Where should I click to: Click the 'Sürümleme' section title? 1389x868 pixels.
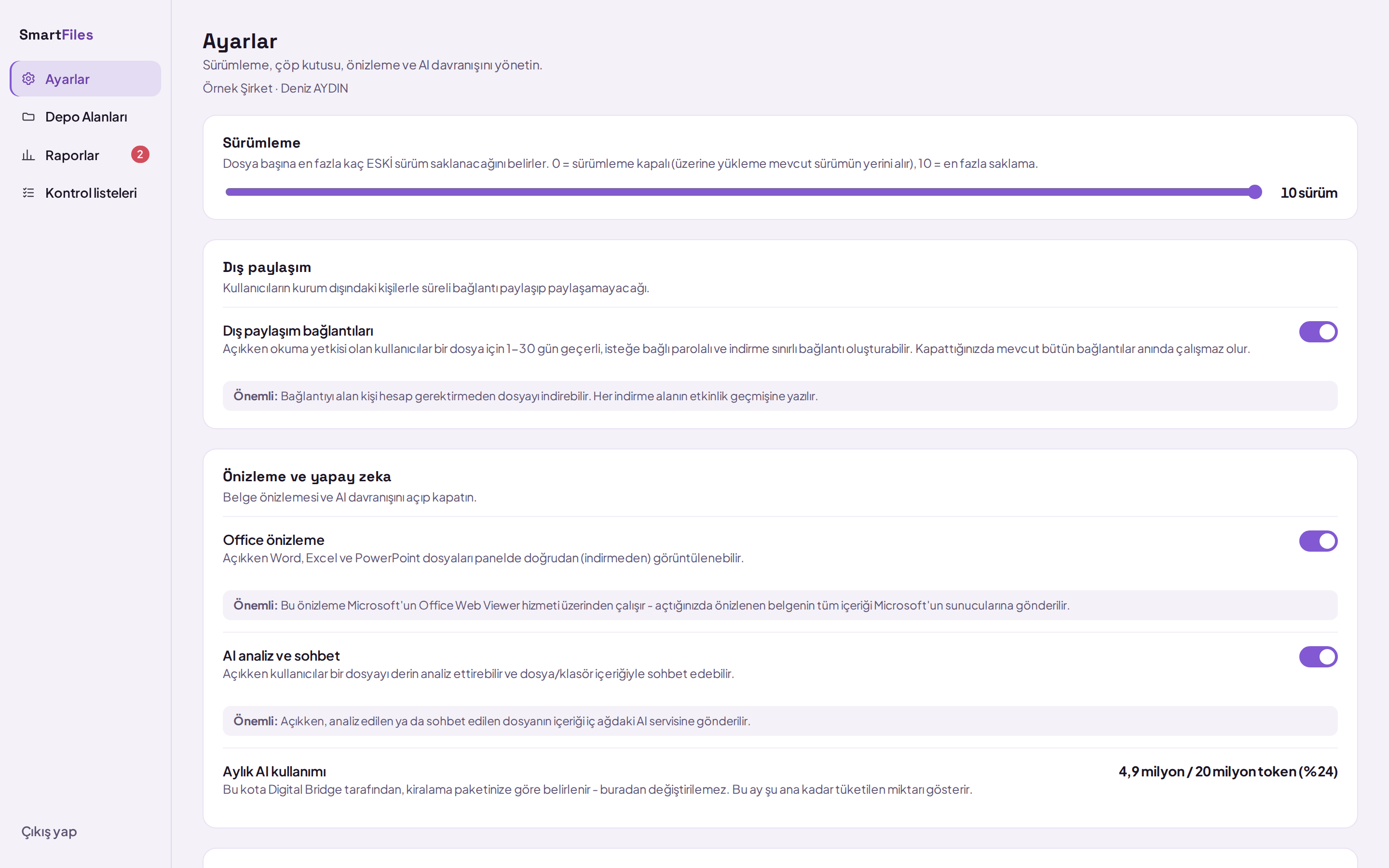click(262, 143)
